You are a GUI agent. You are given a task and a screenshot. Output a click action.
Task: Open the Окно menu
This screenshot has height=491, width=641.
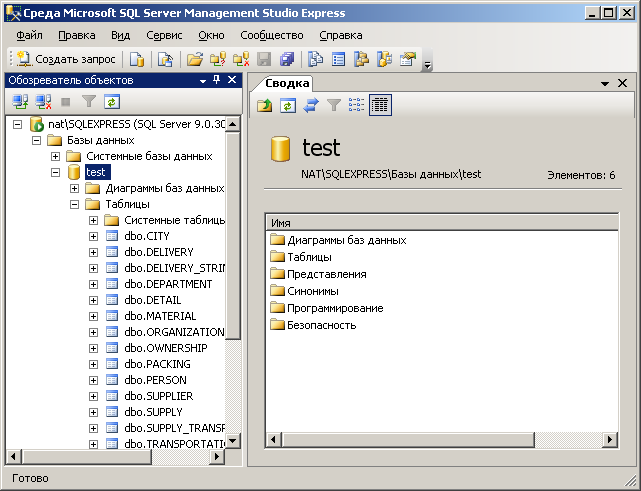click(x=211, y=36)
